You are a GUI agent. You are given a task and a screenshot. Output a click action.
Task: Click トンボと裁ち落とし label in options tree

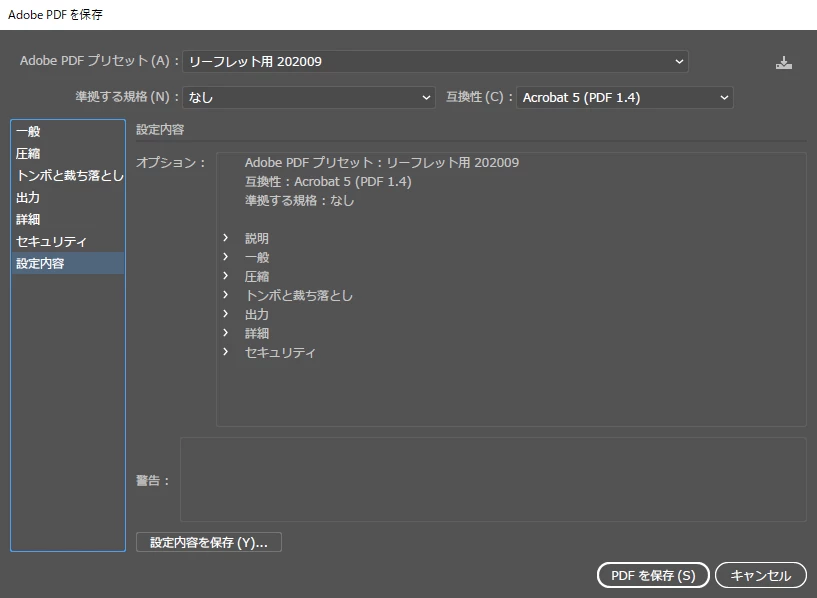[299, 295]
